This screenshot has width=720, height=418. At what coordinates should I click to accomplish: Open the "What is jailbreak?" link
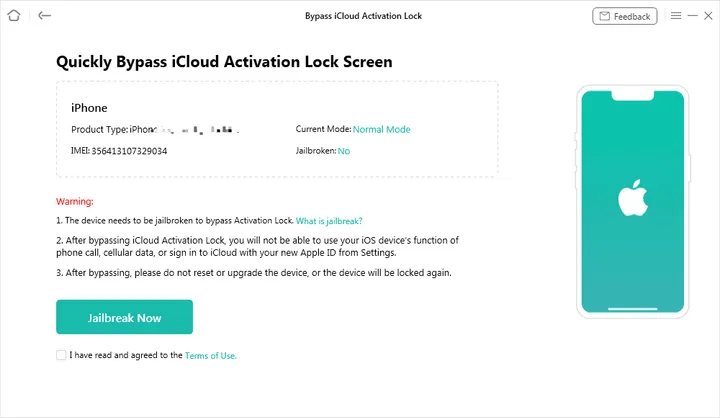coord(329,220)
